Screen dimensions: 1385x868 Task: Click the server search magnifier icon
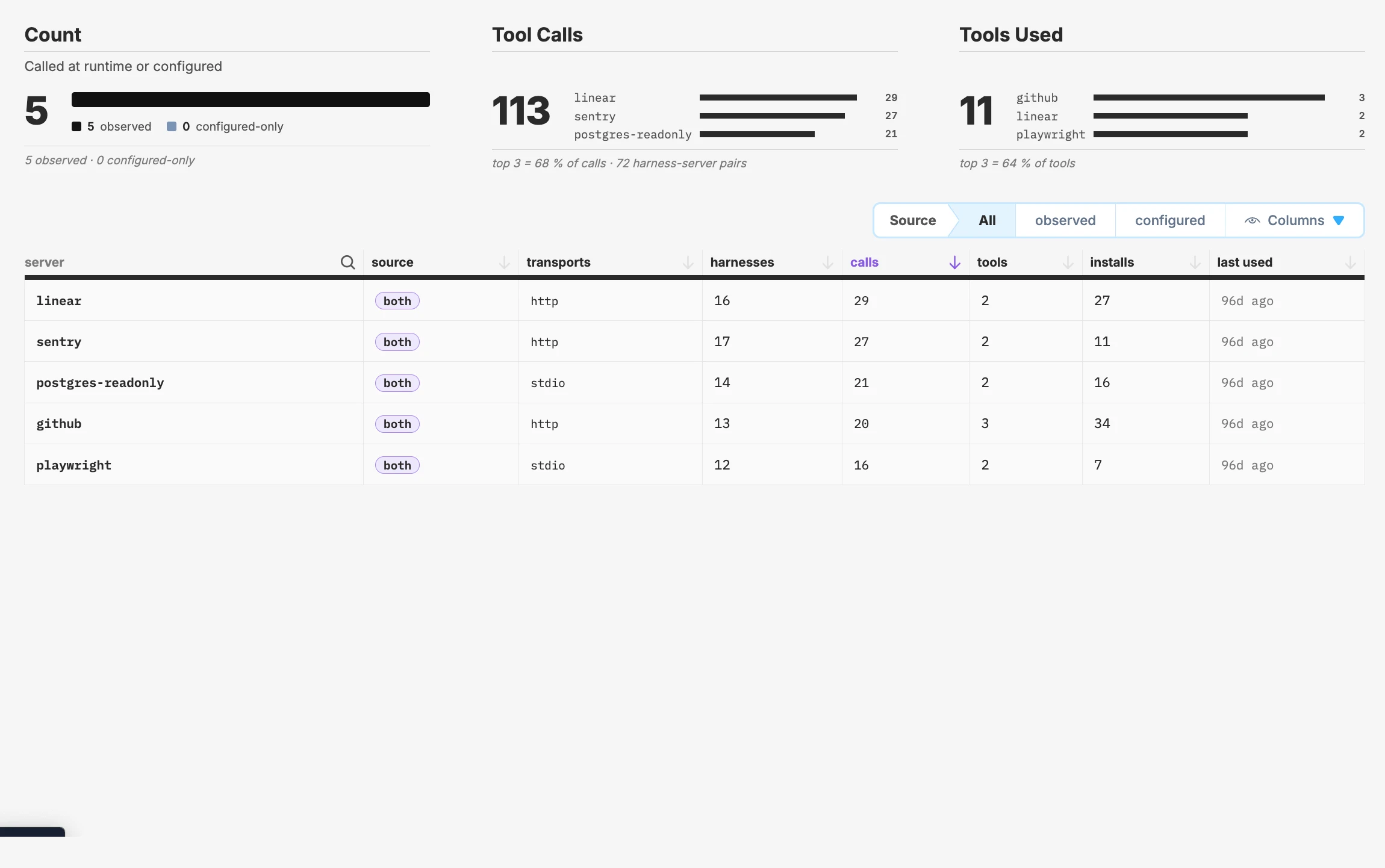tap(347, 262)
